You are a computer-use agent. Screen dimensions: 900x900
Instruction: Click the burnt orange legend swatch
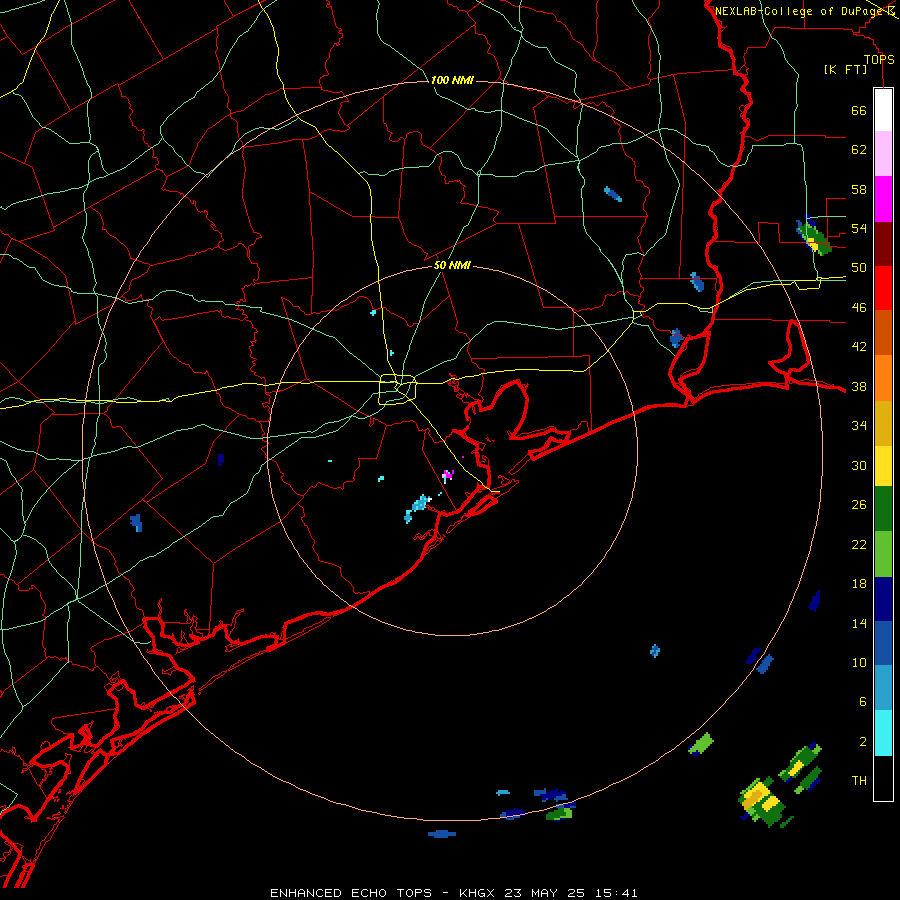(883, 332)
